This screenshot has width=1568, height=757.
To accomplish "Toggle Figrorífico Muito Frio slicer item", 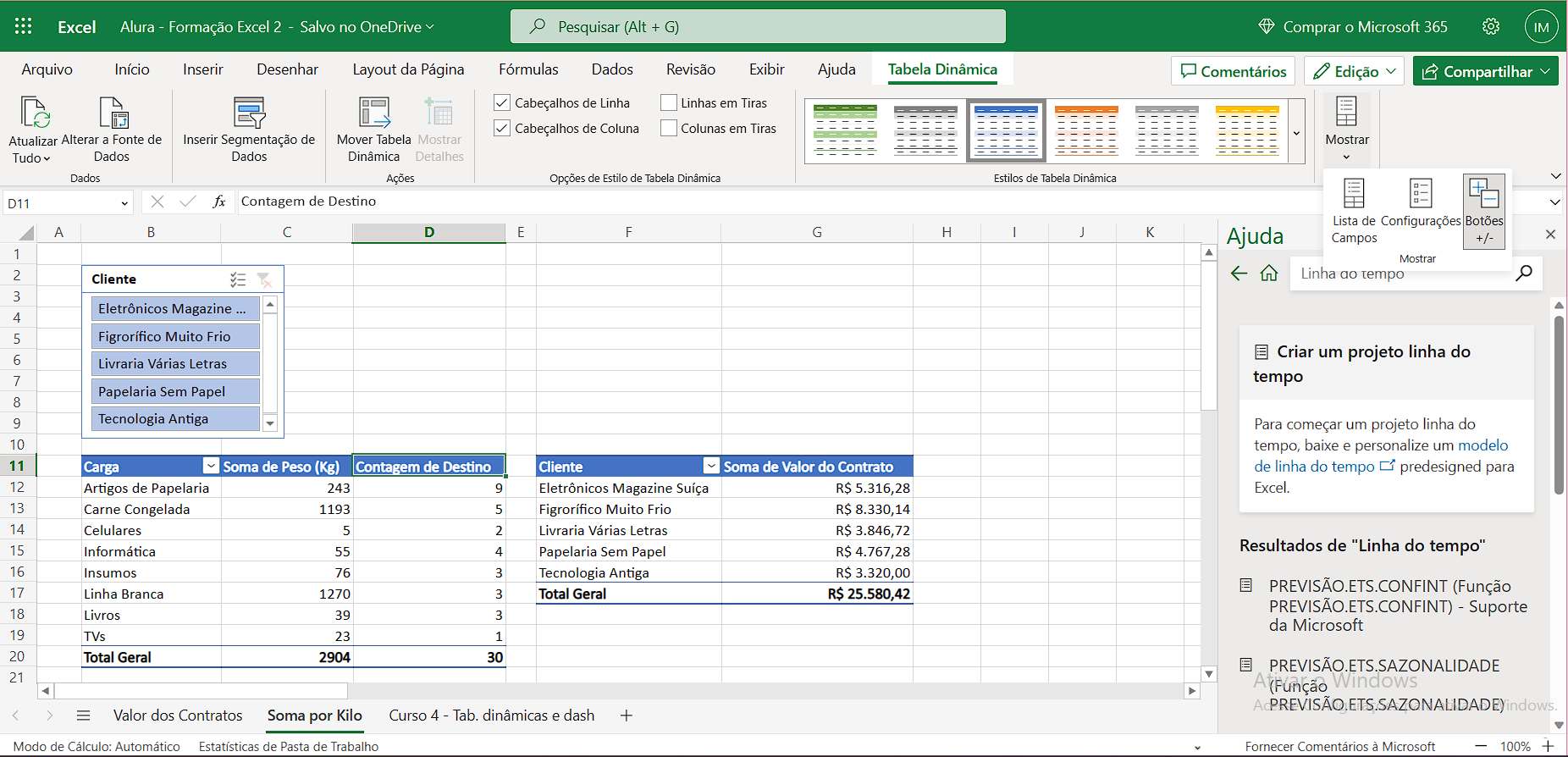I will coord(175,336).
